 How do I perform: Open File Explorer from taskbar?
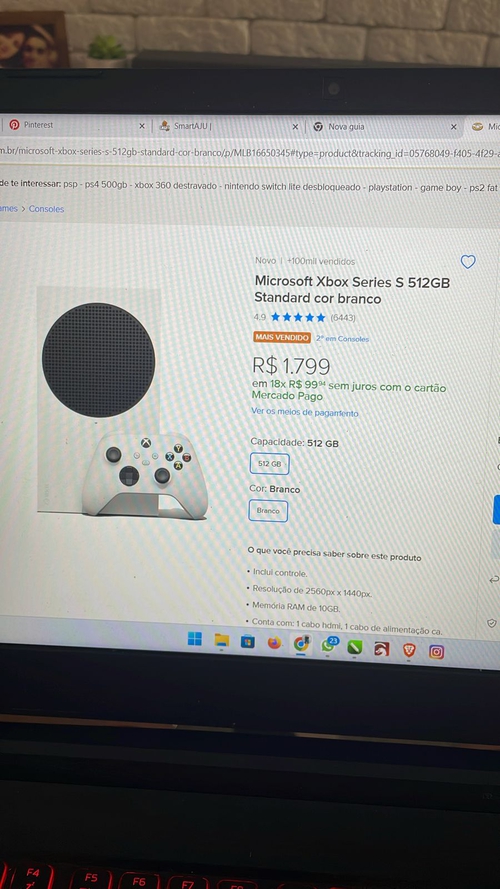coord(221,641)
